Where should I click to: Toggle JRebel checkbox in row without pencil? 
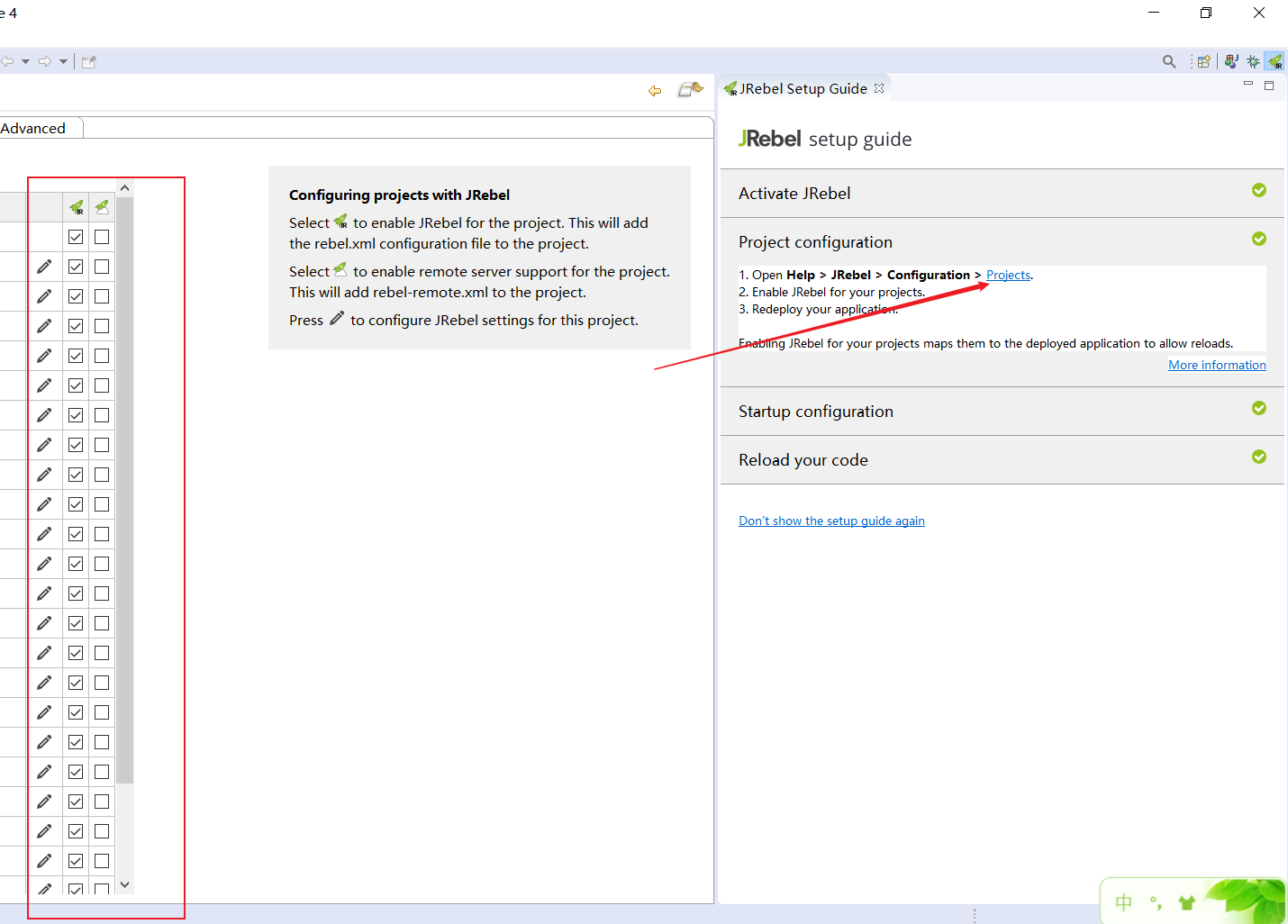tap(76, 237)
